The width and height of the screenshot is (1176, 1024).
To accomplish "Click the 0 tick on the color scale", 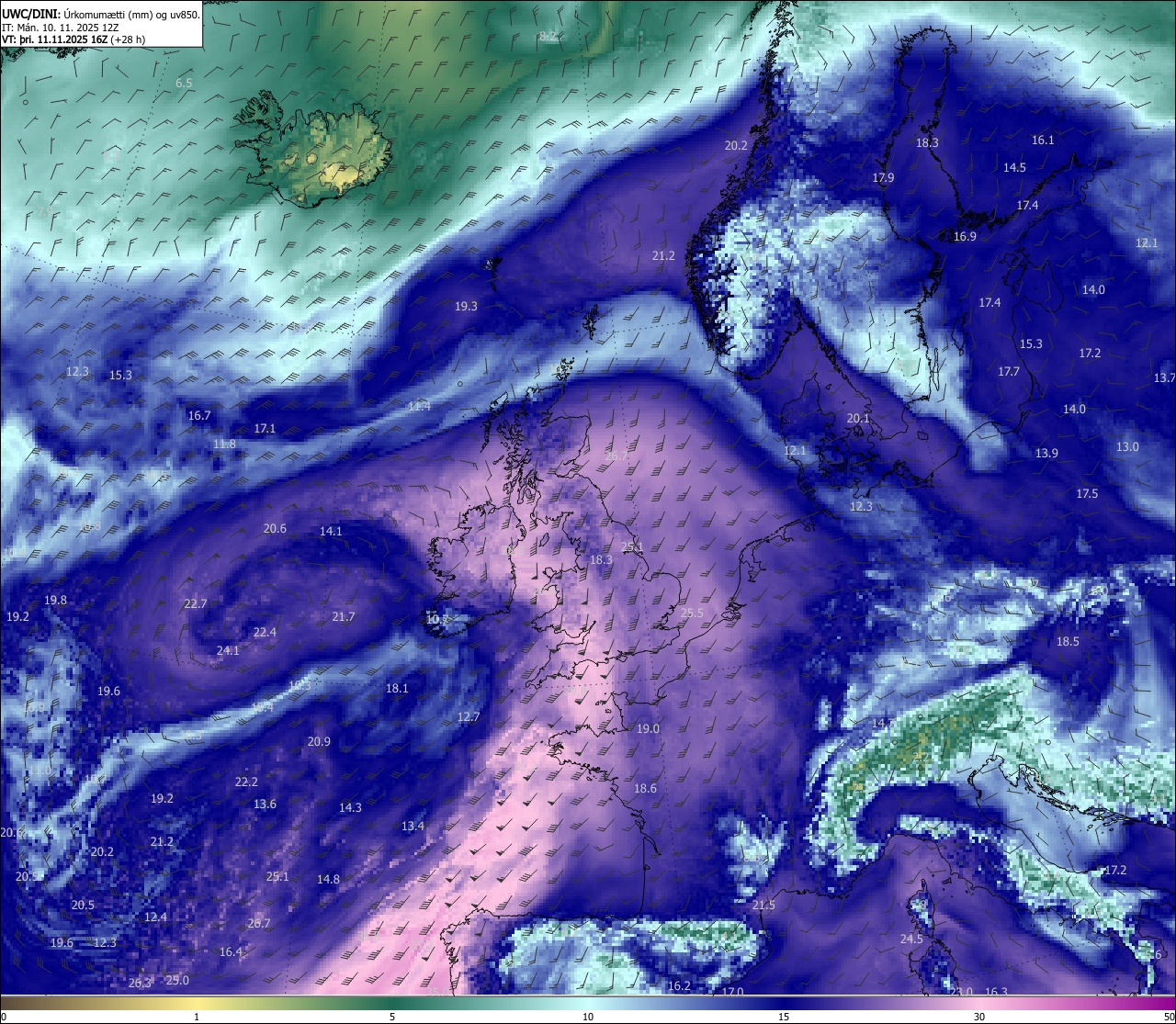I will 4,1017.
